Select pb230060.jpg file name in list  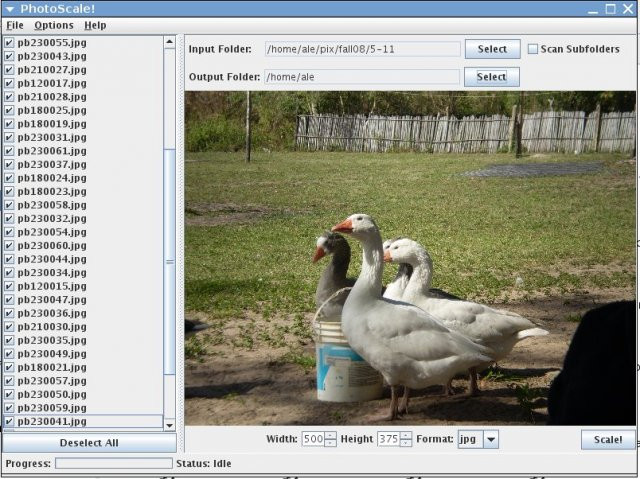[x=52, y=246]
